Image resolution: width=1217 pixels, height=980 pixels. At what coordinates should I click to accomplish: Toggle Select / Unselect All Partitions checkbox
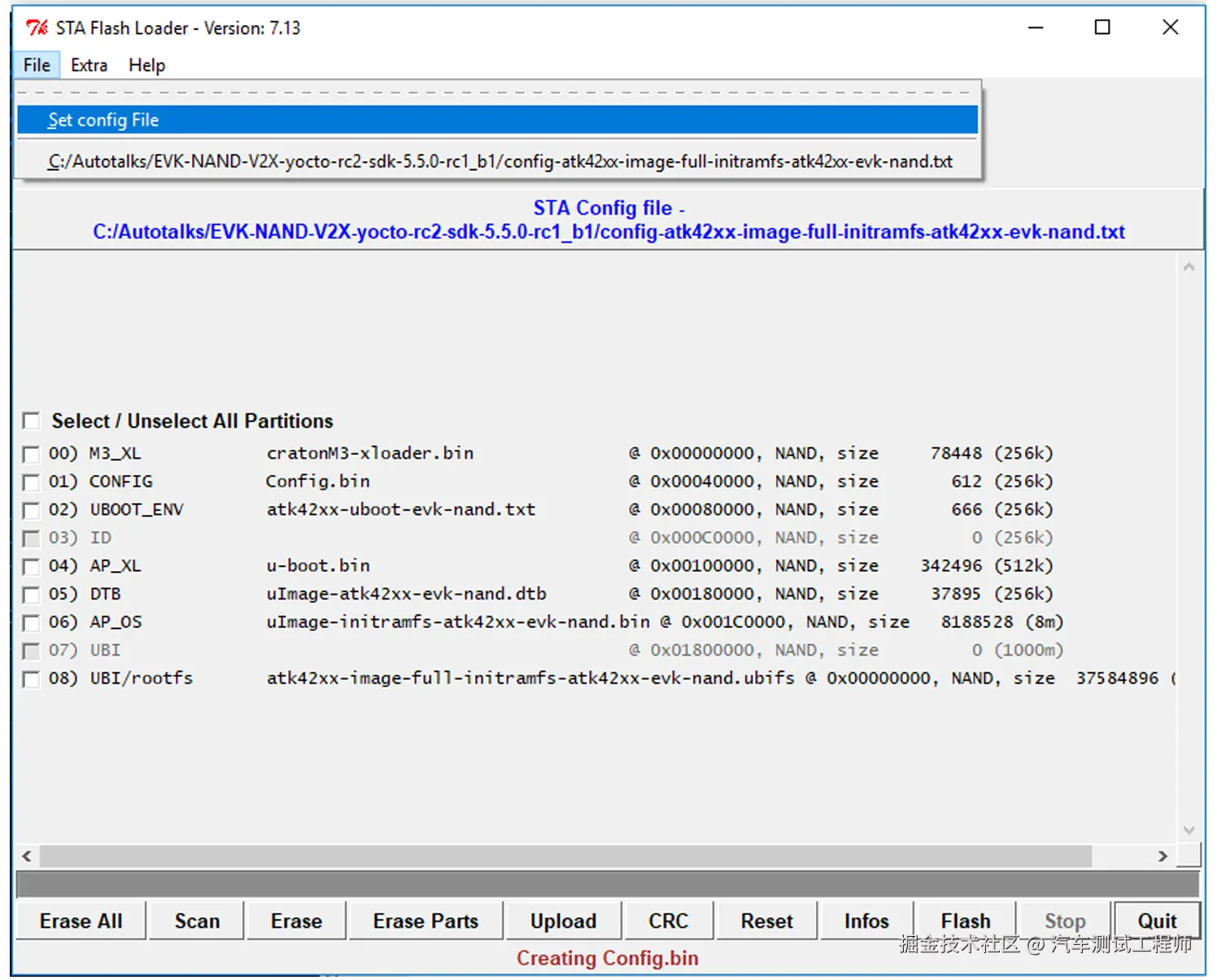tap(31, 420)
